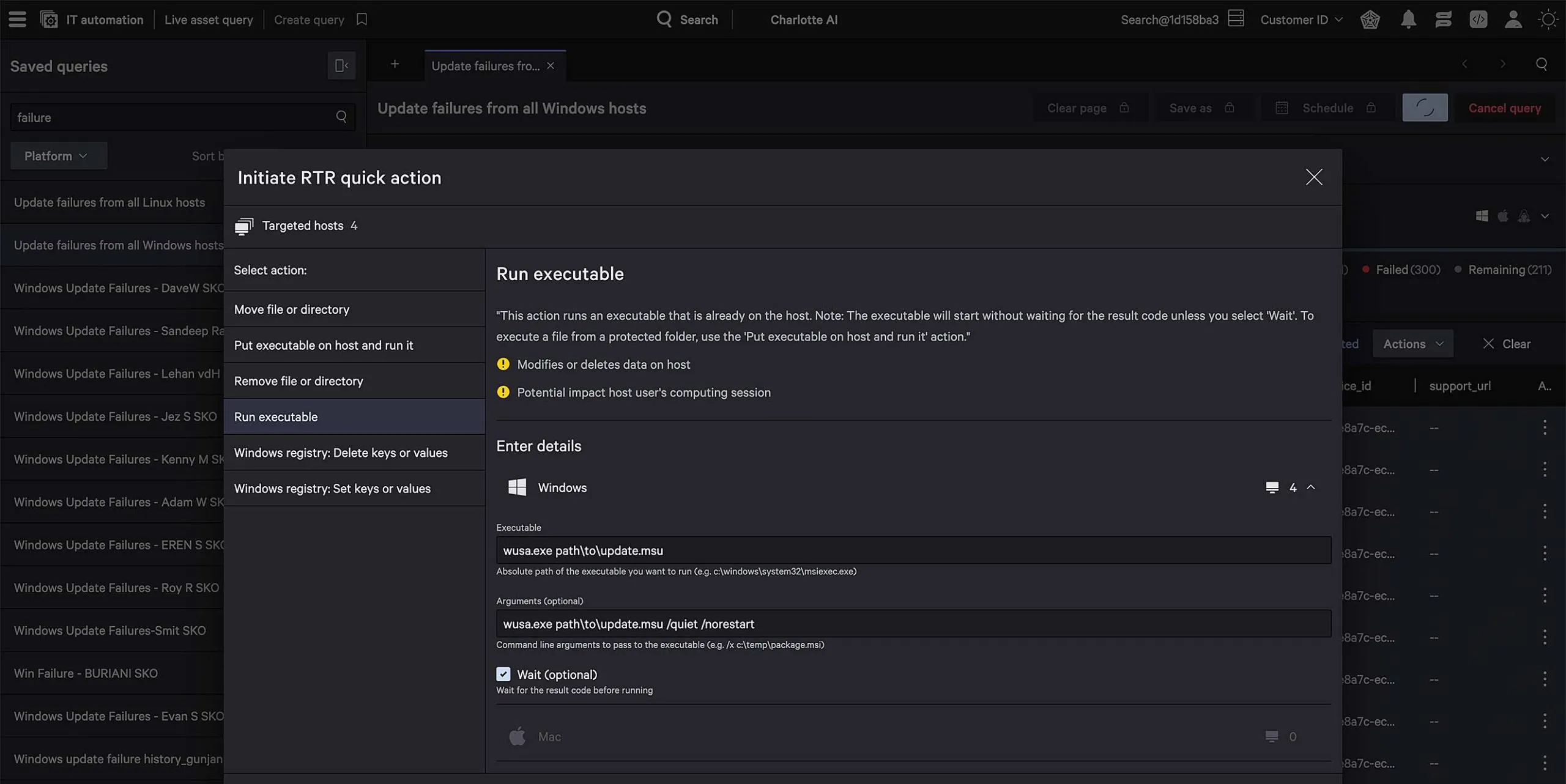
Task: Click the server icon beside Search@1d158ba3
Action: pos(1236,18)
